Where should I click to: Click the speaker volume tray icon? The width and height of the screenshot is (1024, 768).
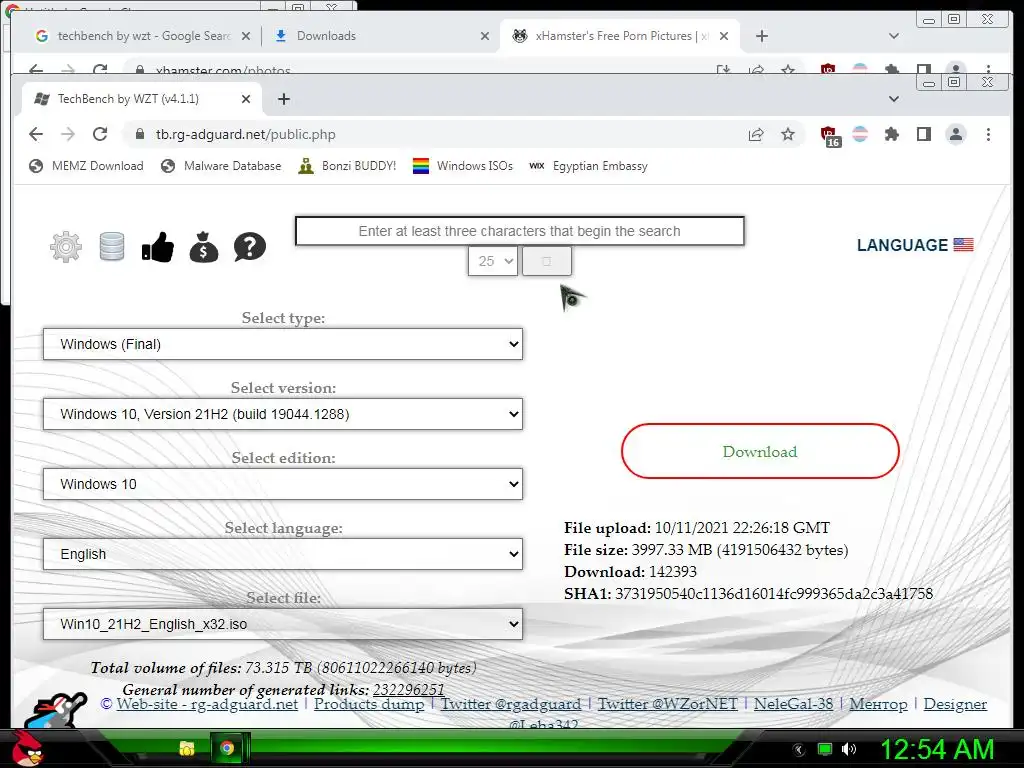tap(849, 749)
